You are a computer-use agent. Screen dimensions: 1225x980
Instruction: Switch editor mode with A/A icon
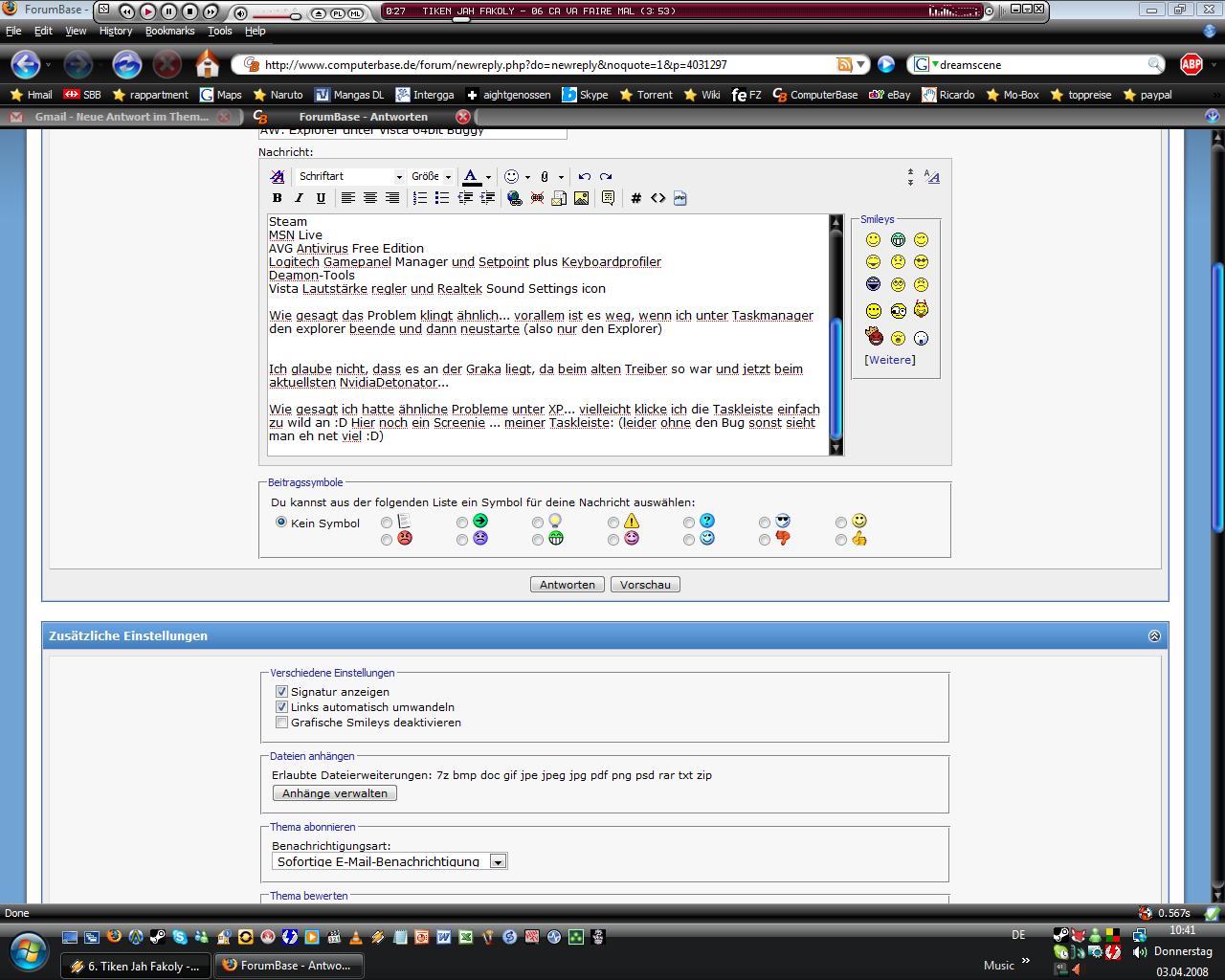pyautogui.click(x=931, y=177)
